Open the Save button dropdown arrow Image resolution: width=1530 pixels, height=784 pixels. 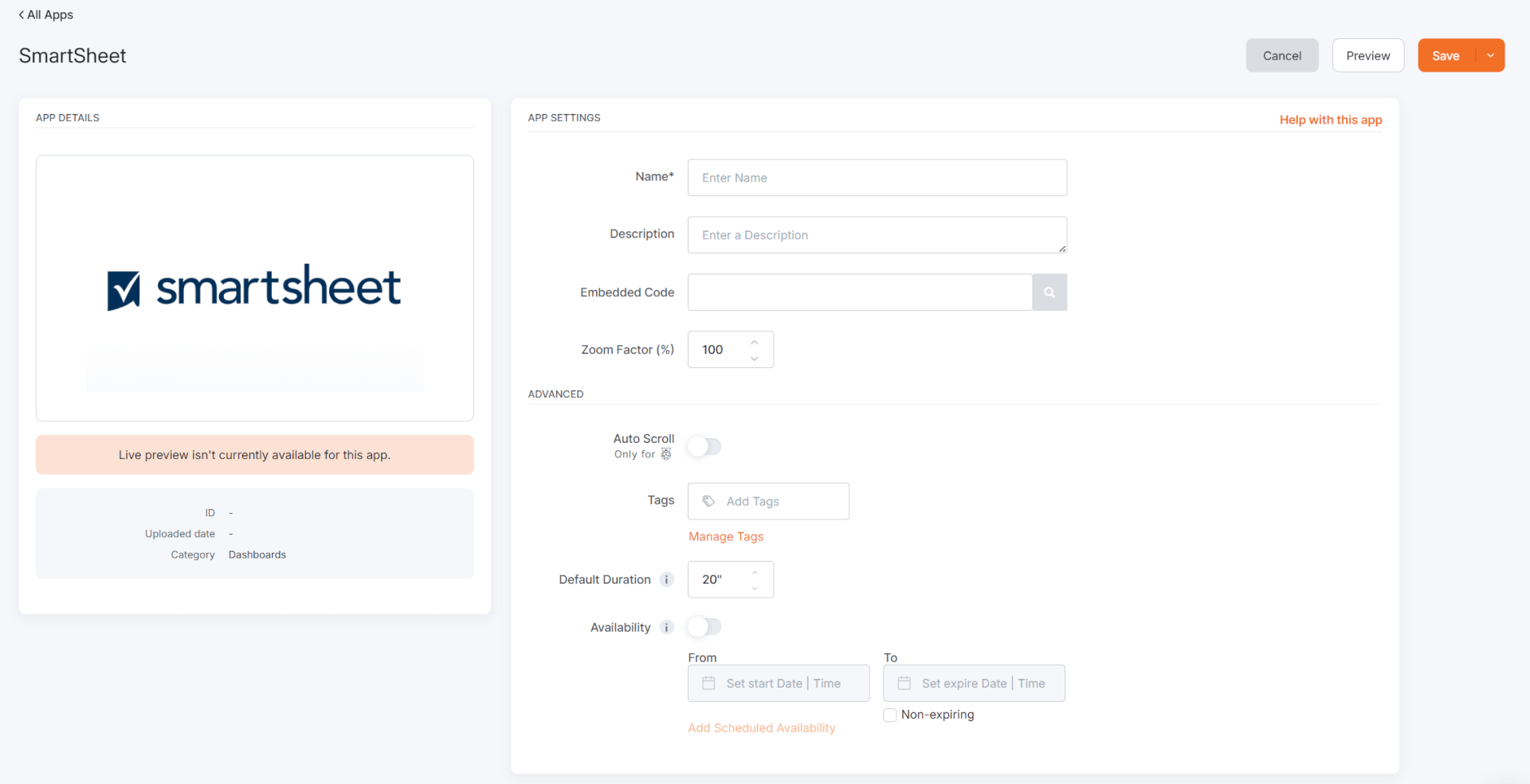(x=1489, y=55)
